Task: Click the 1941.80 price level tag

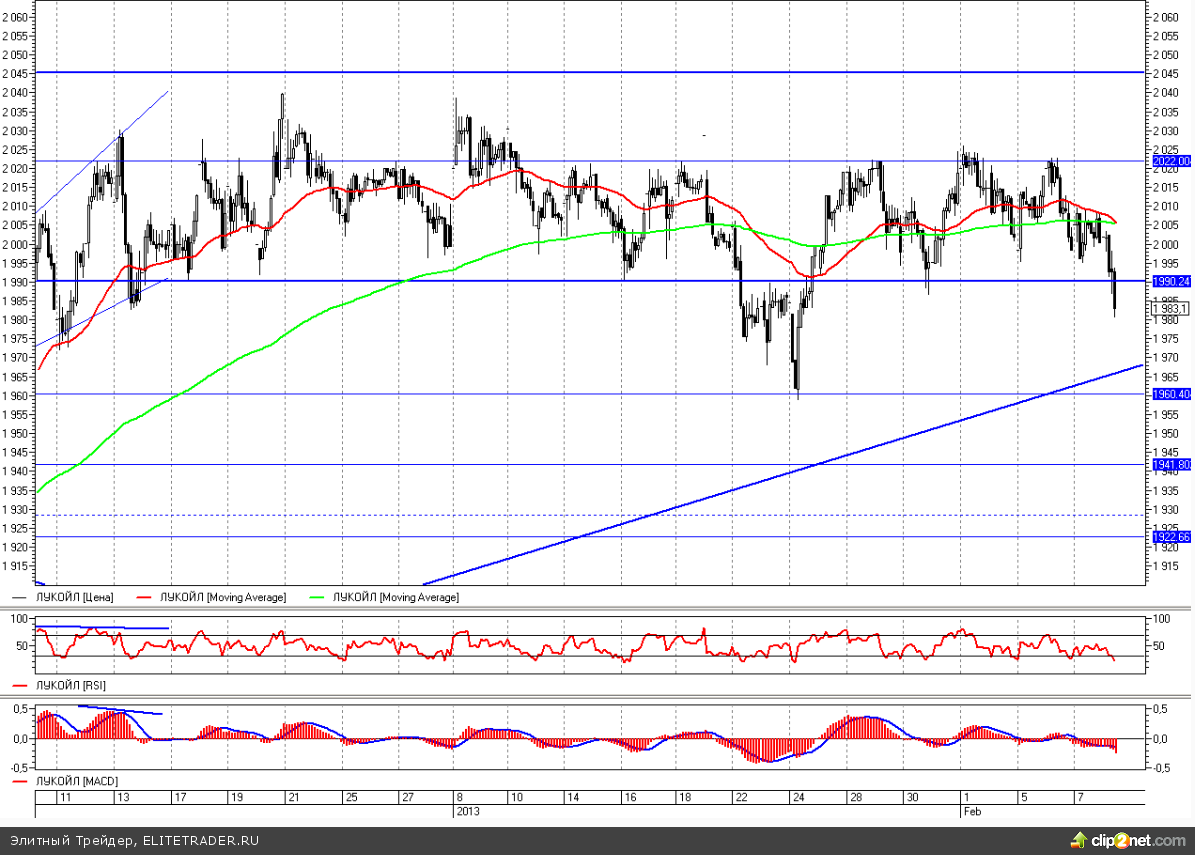Action: (x=1172, y=465)
